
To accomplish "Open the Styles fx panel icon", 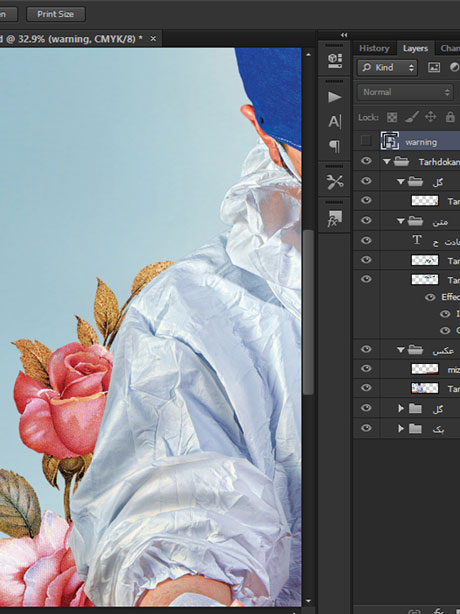I will point(334,219).
